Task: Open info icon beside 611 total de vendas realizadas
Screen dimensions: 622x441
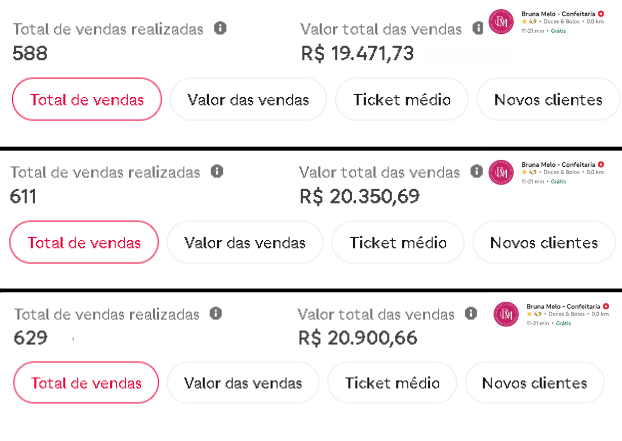Action: coord(217,171)
